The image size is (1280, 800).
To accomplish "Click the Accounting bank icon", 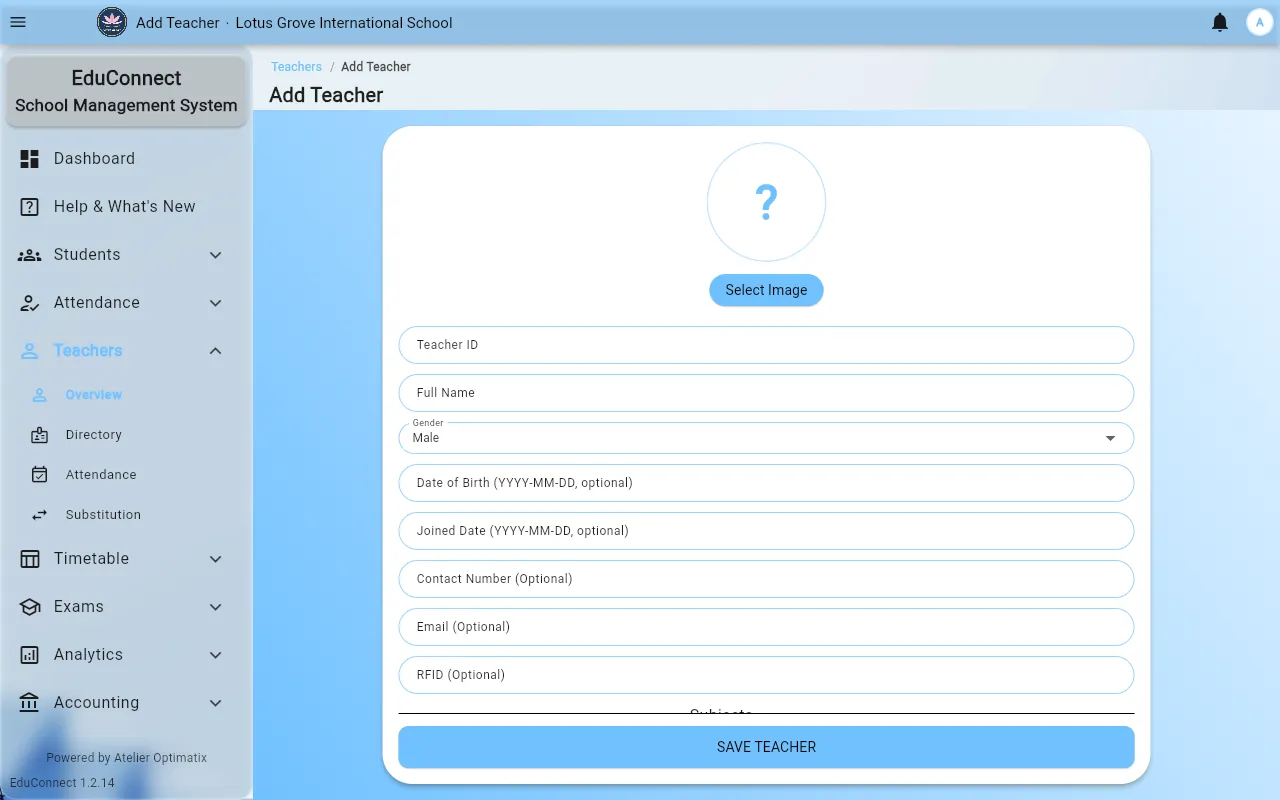I will [x=30, y=702].
